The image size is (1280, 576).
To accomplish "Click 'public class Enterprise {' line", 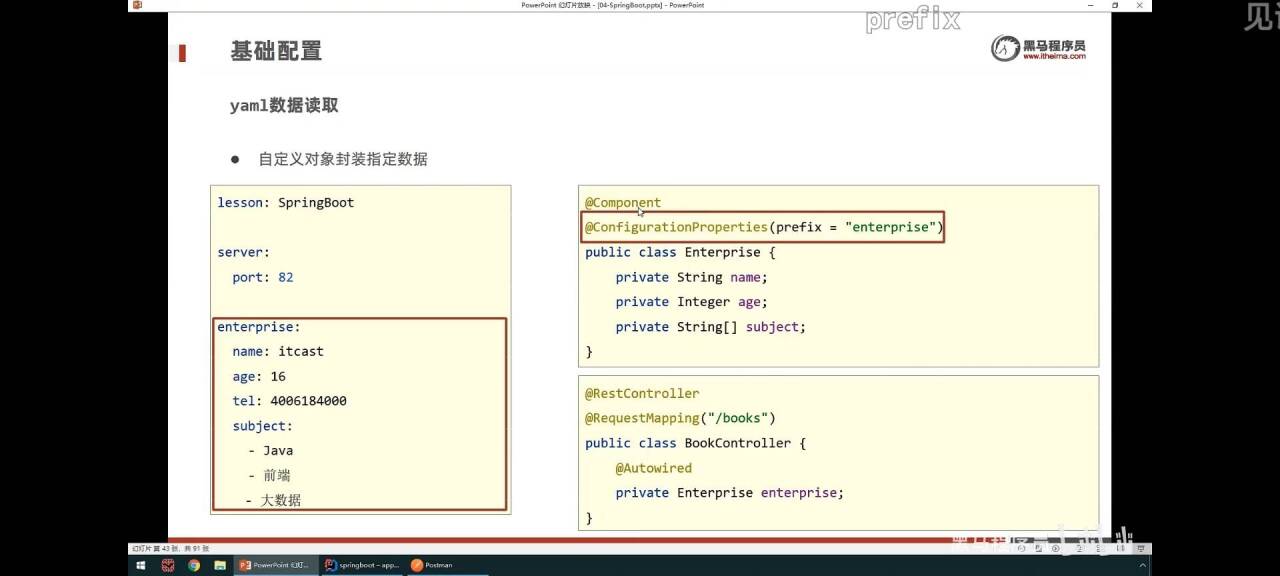I will pyautogui.click(x=680, y=252).
